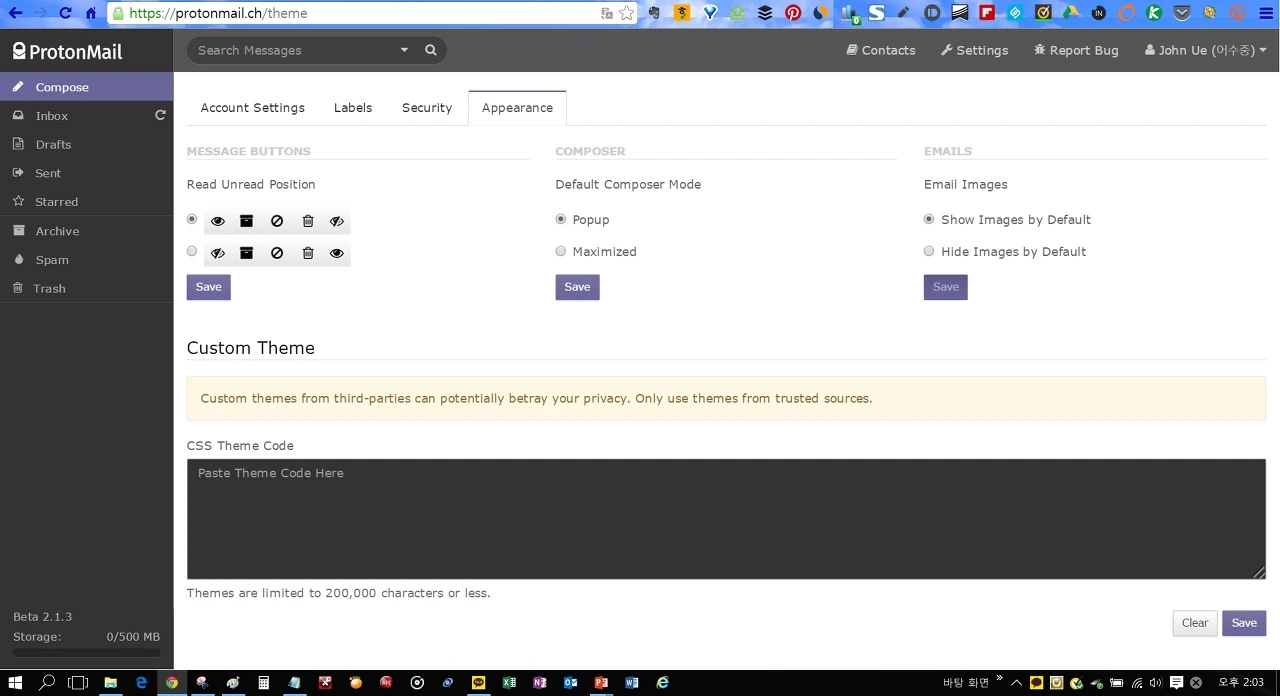Image resolution: width=1280 pixels, height=696 pixels.
Task: Select Hide Images by Default
Action: [x=929, y=251]
